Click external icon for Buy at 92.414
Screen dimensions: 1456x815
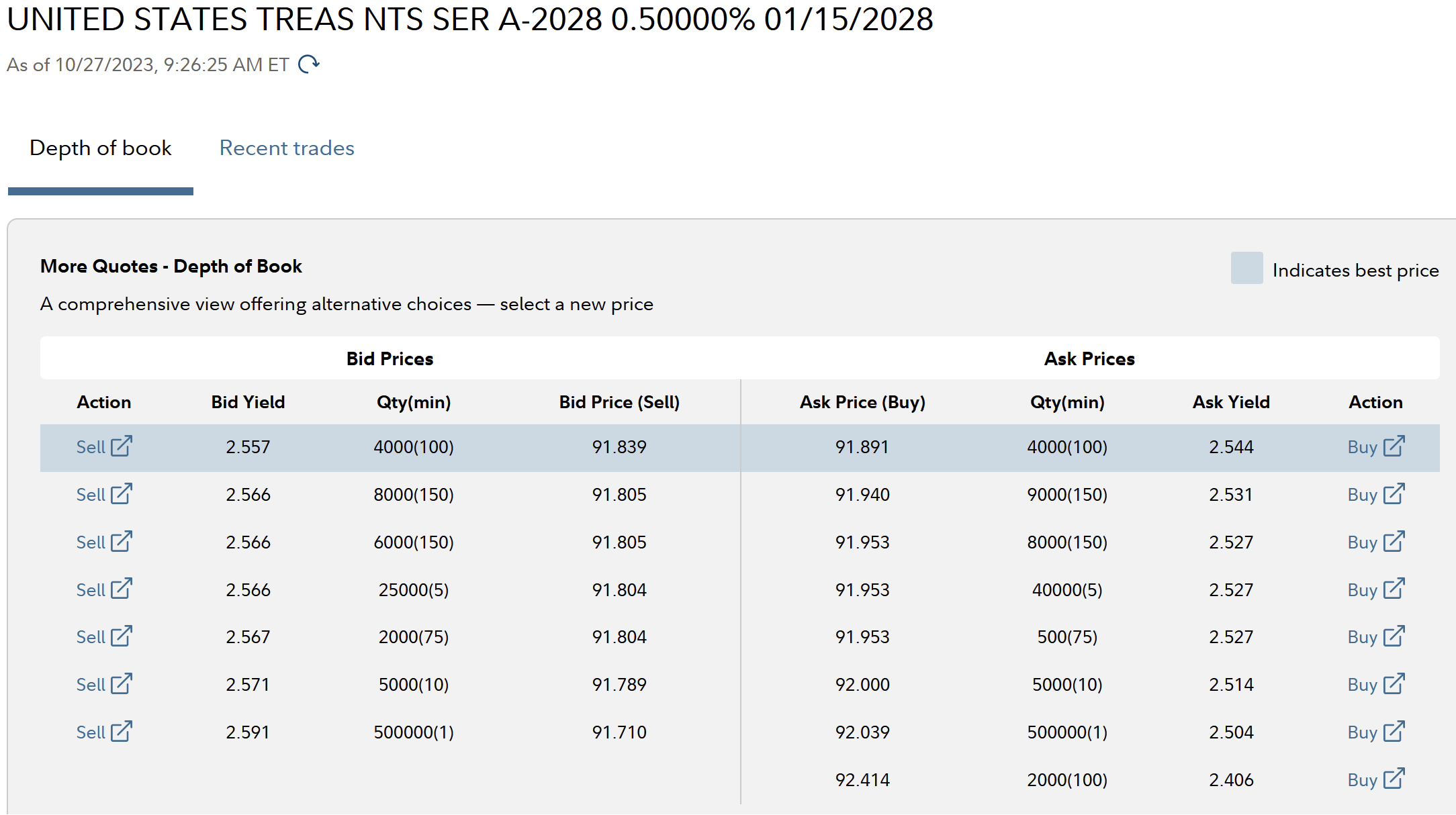pyautogui.click(x=1394, y=779)
